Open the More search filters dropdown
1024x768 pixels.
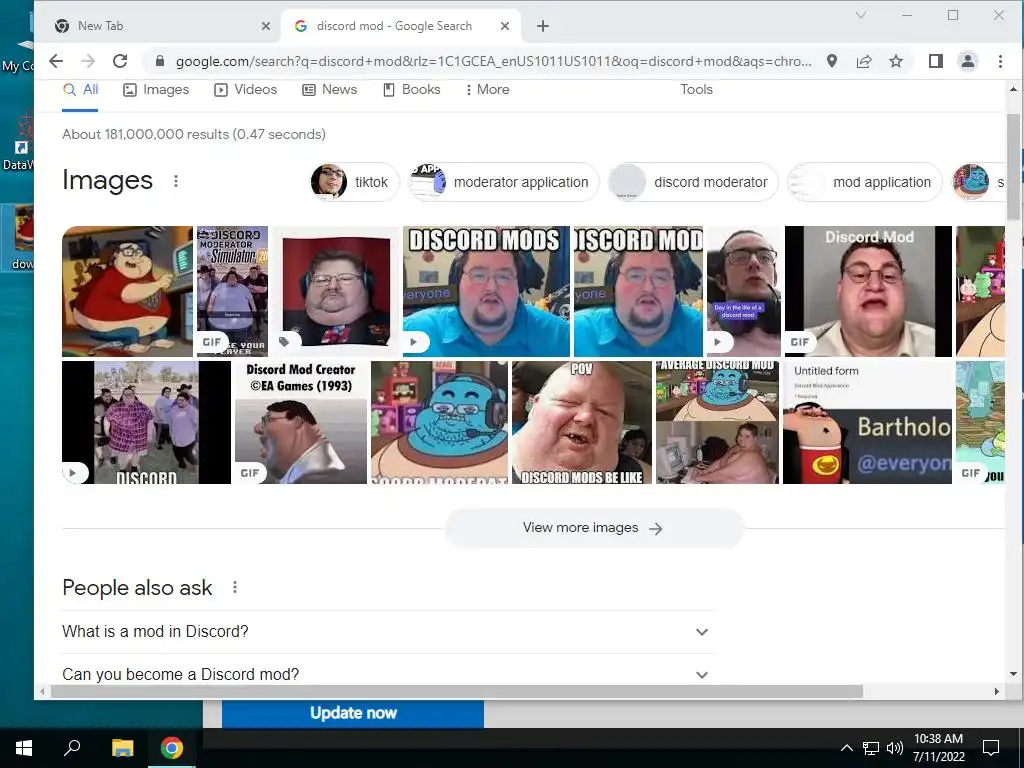[487, 89]
